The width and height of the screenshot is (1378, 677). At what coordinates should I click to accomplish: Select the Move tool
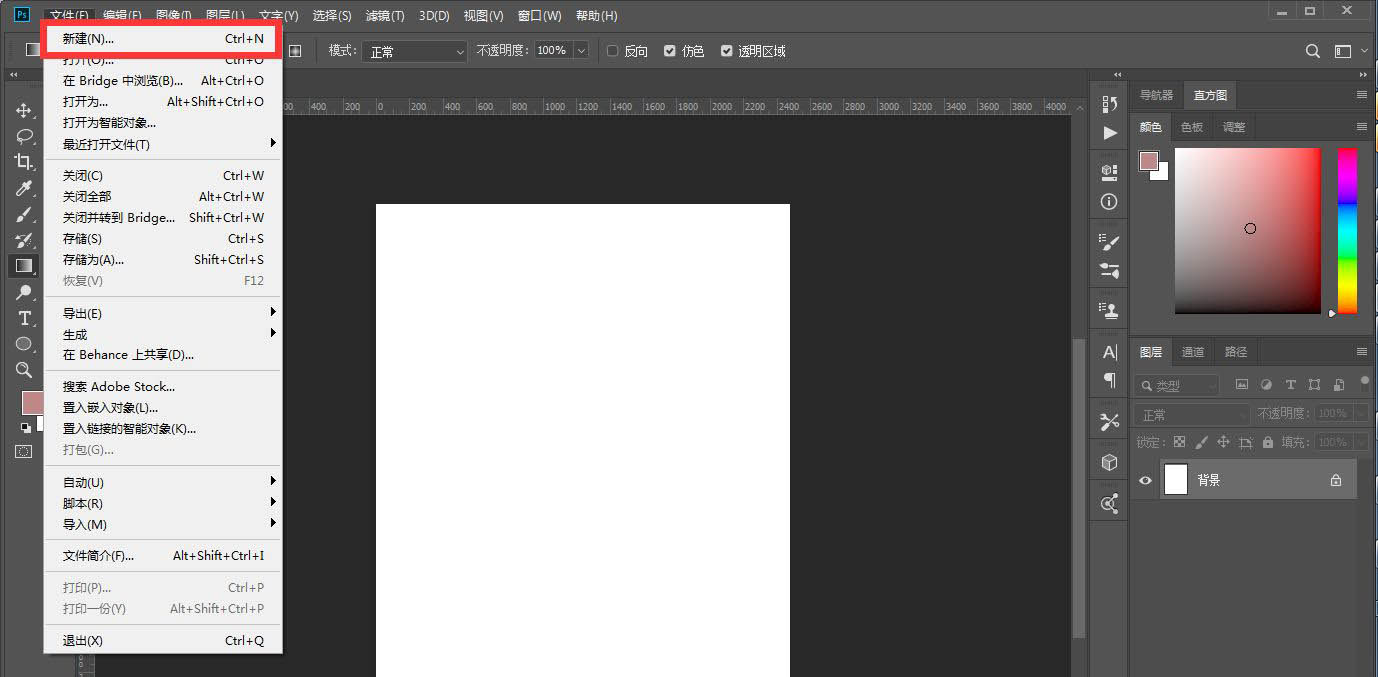click(24, 110)
